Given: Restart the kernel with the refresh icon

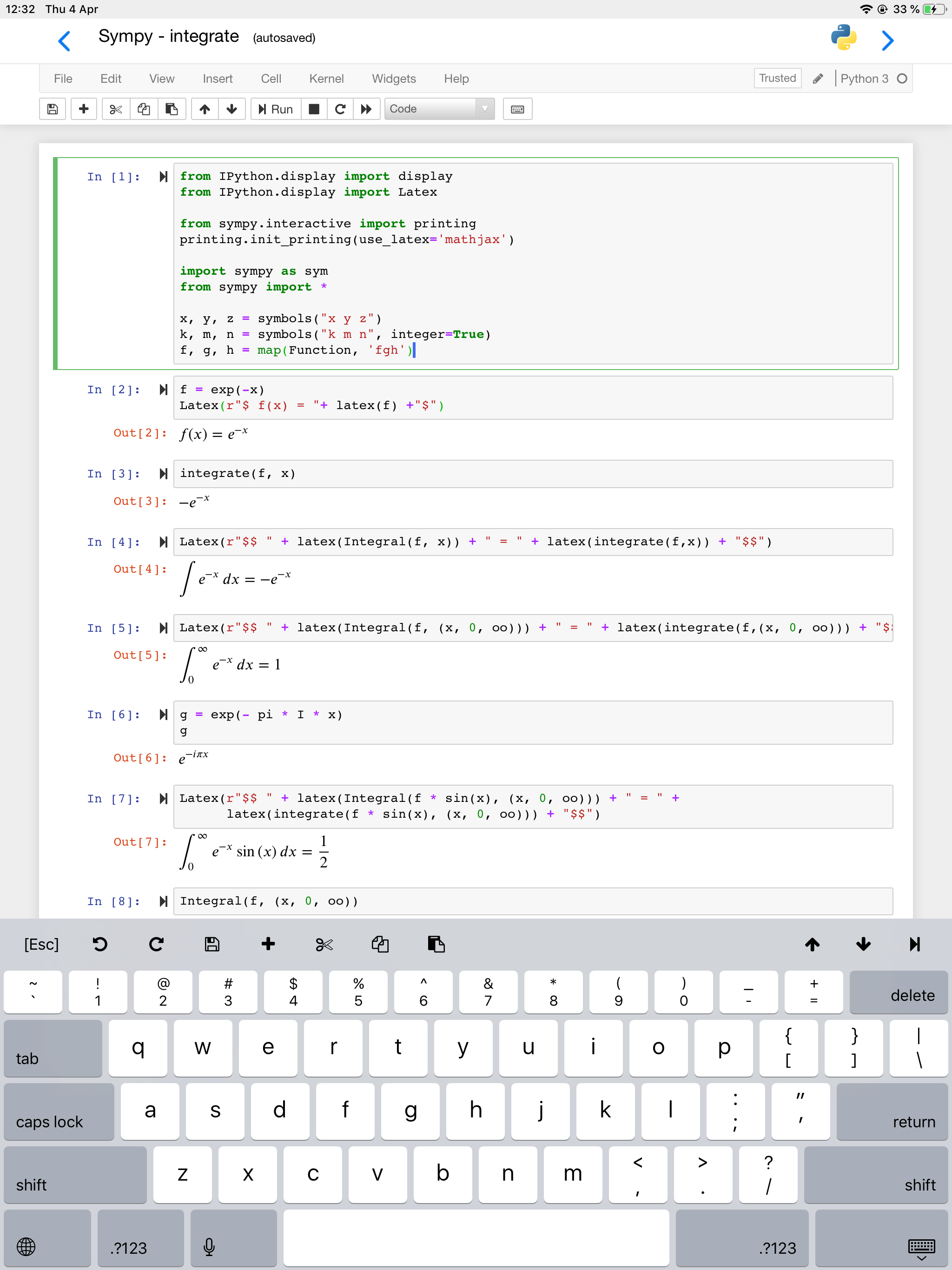Looking at the screenshot, I should click(x=340, y=108).
